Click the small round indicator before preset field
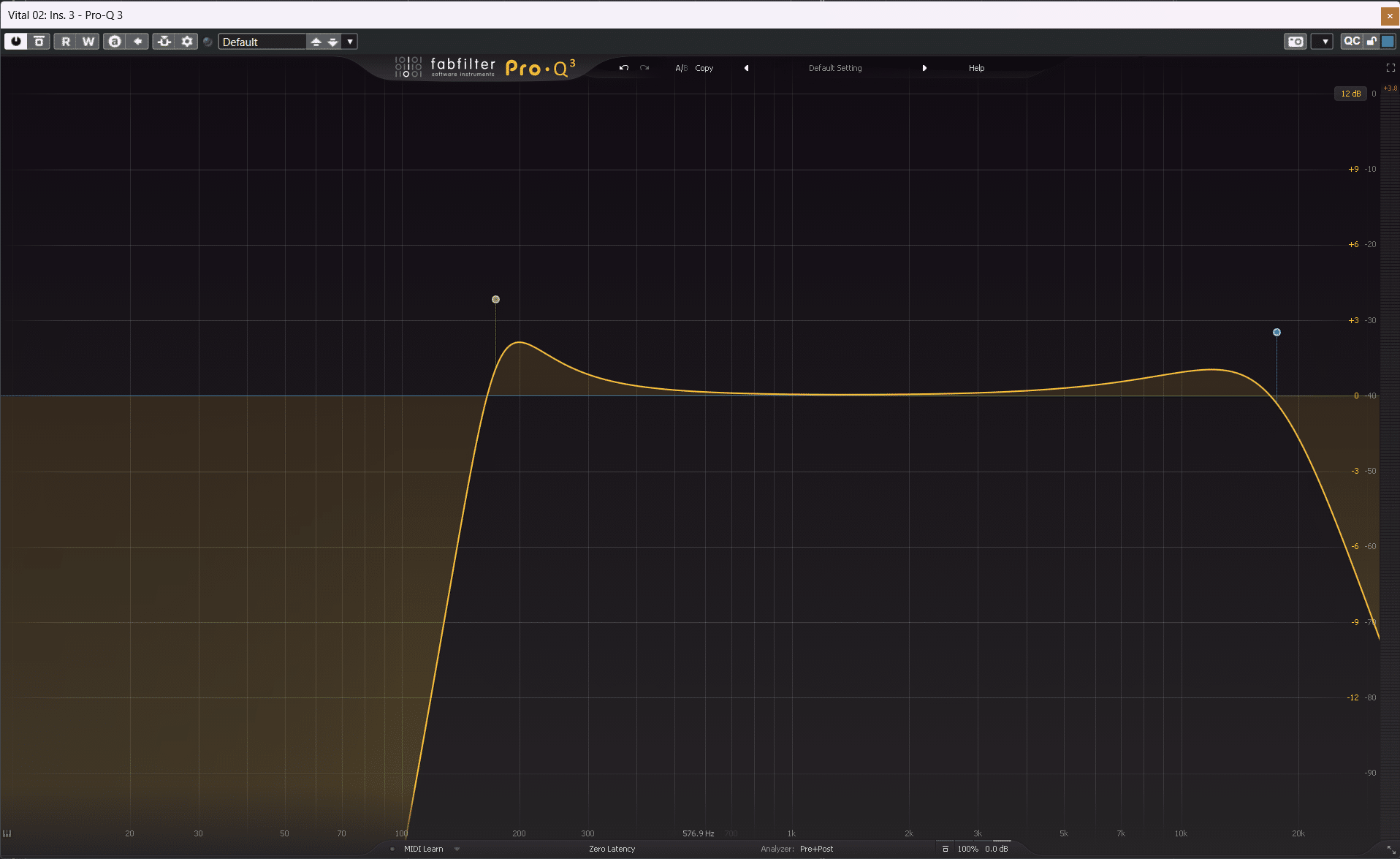 pyautogui.click(x=208, y=42)
